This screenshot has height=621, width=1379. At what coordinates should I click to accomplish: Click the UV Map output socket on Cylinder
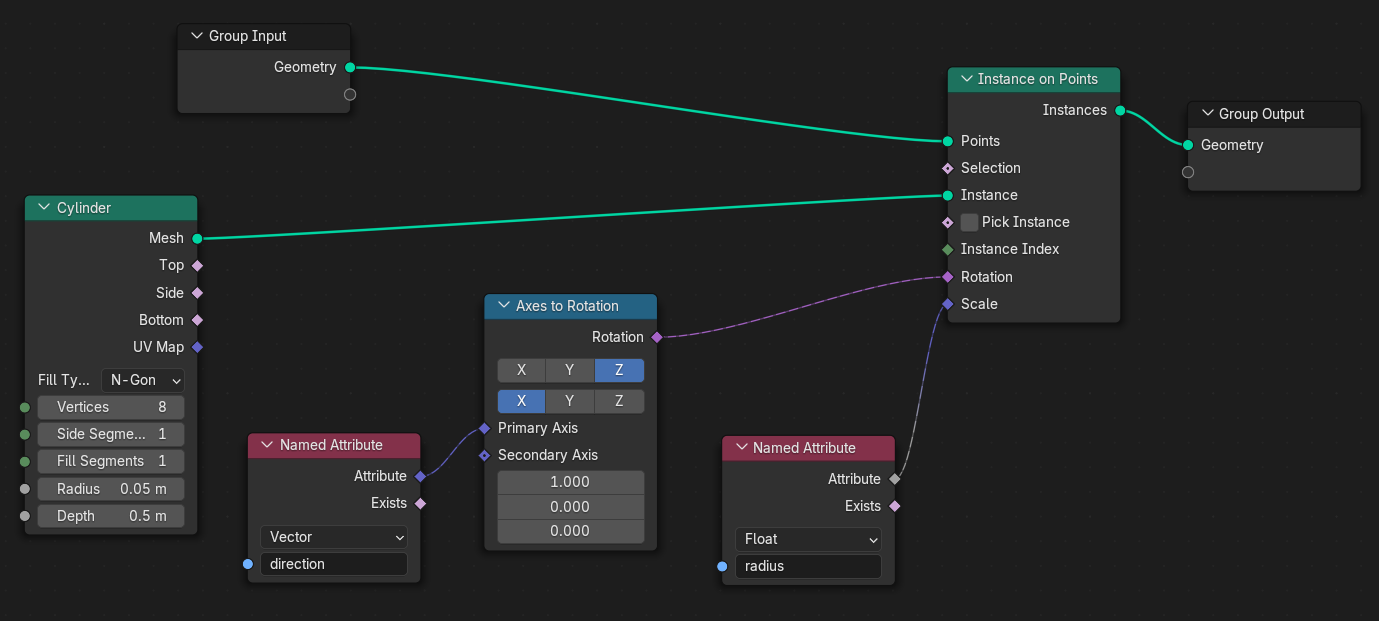[x=197, y=347]
